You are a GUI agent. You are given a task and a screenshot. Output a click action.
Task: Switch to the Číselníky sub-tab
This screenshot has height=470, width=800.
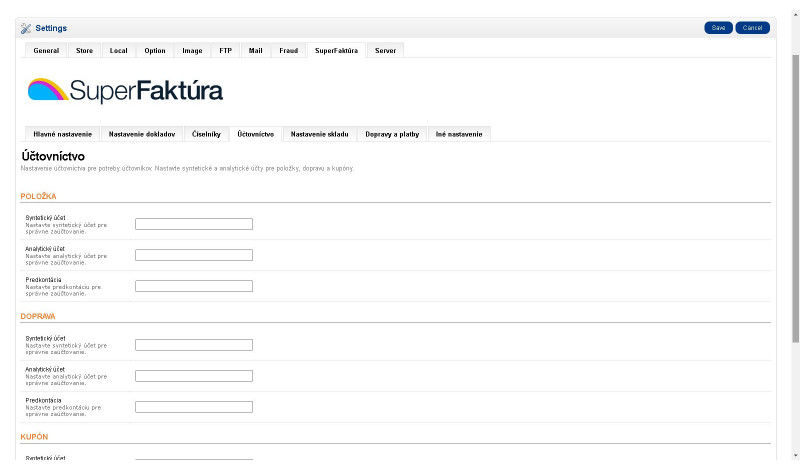206,134
